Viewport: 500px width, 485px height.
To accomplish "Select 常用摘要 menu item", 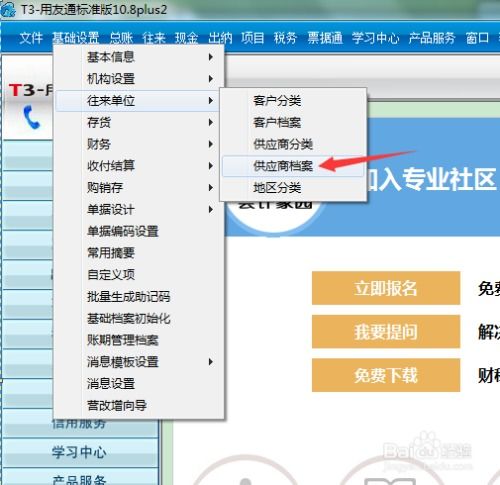I will 138,253.
